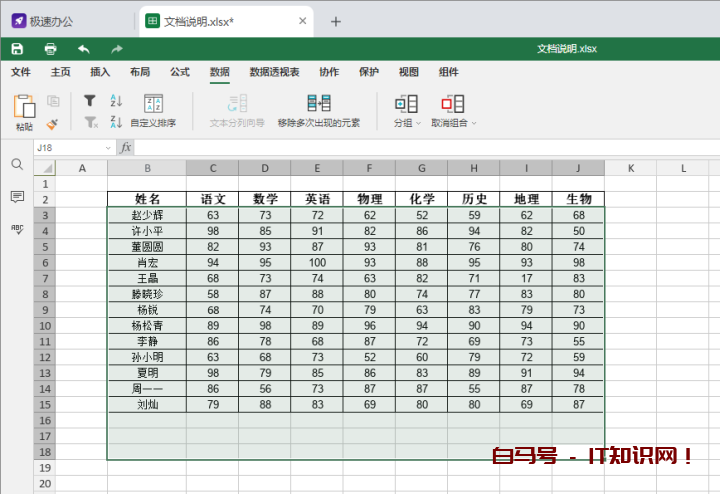
Task: Open the 文件 menu
Action: pyautogui.click(x=21, y=72)
